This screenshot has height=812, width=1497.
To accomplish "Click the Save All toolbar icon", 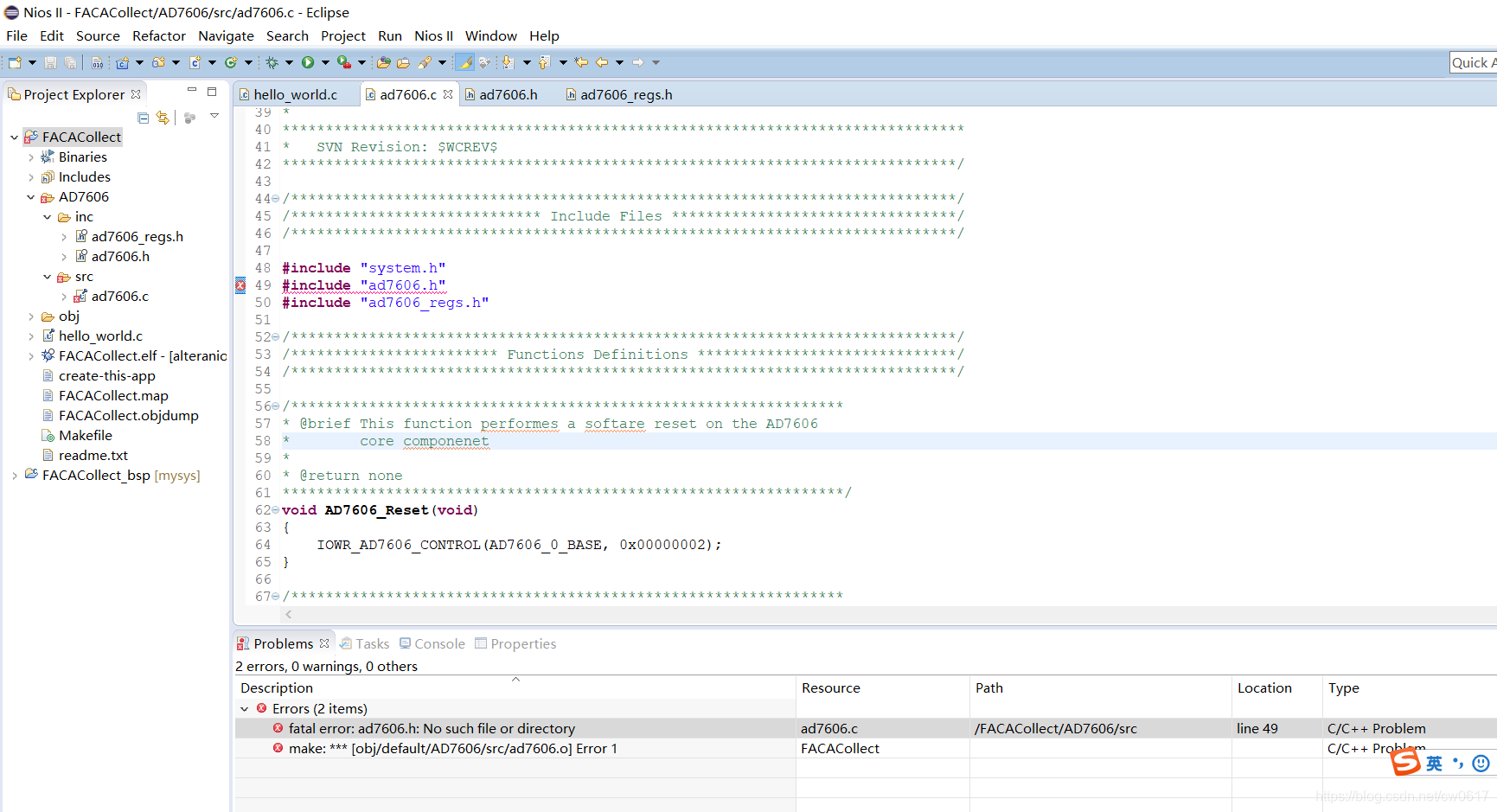I will click(70, 62).
